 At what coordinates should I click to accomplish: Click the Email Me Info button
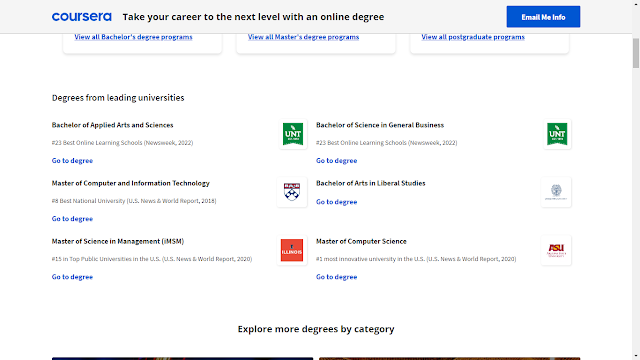point(543,17)
